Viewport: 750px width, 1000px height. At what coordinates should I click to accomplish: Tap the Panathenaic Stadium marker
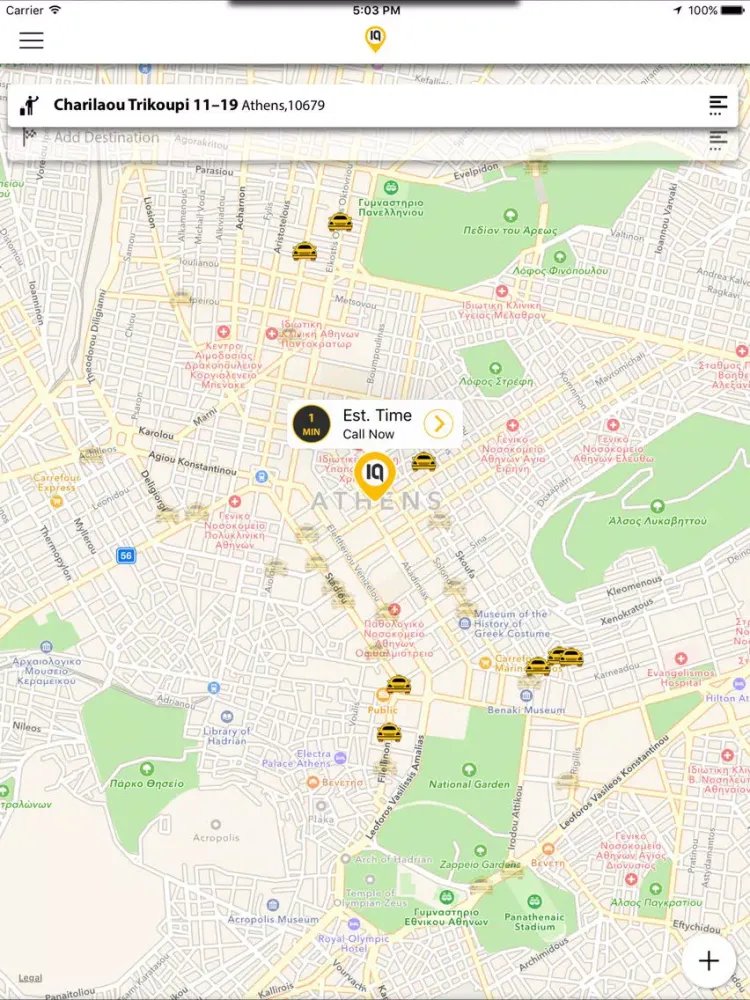[x=534, y=902]
